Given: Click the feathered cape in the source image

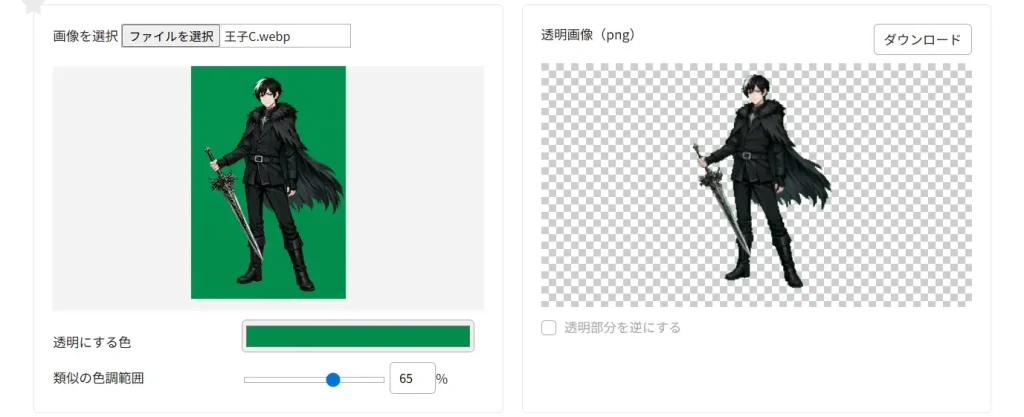Looking at the screenshot, I should coord(320,170).
